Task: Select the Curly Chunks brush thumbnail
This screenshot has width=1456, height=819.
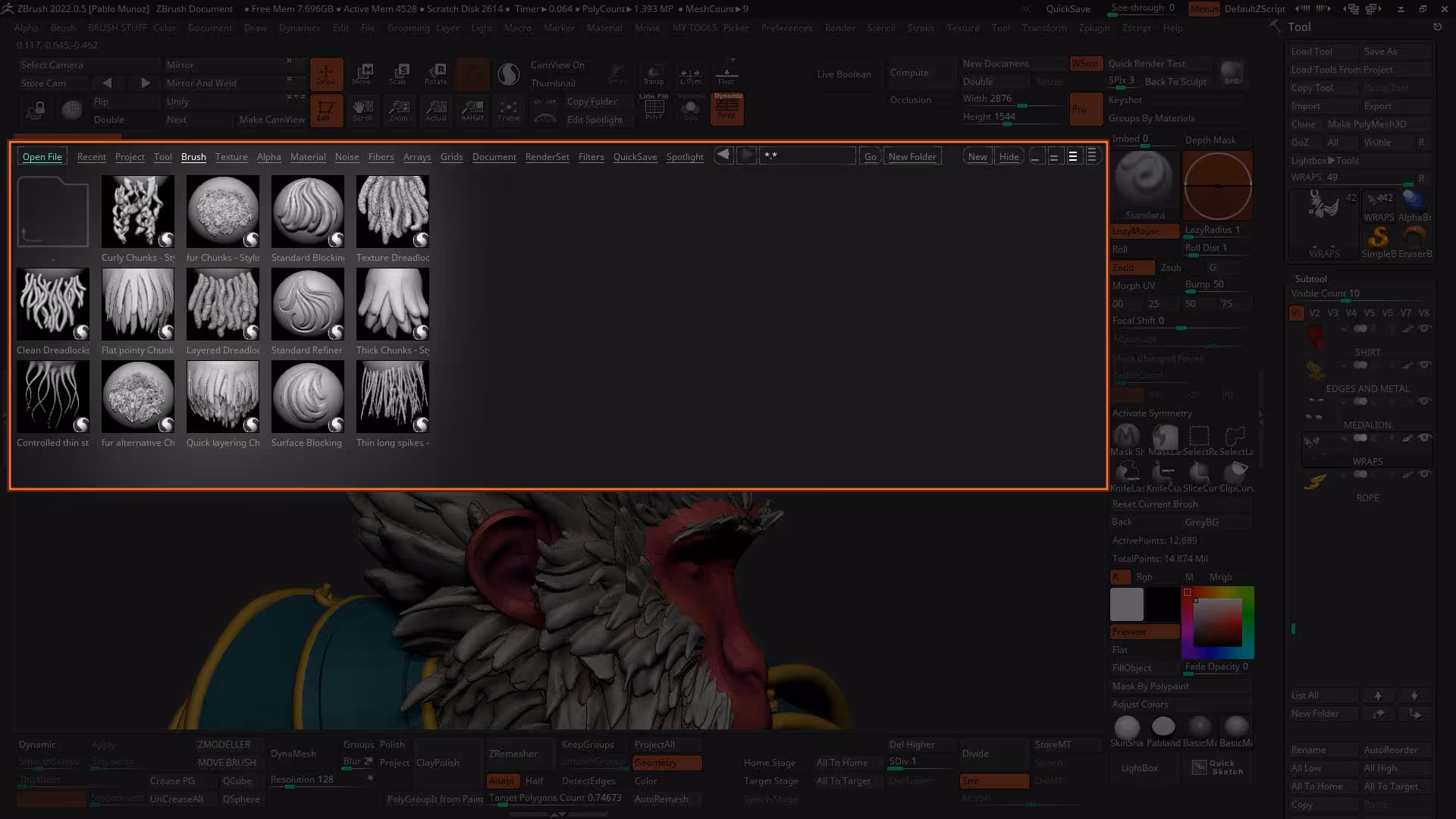Action: [x=138, y=212]
